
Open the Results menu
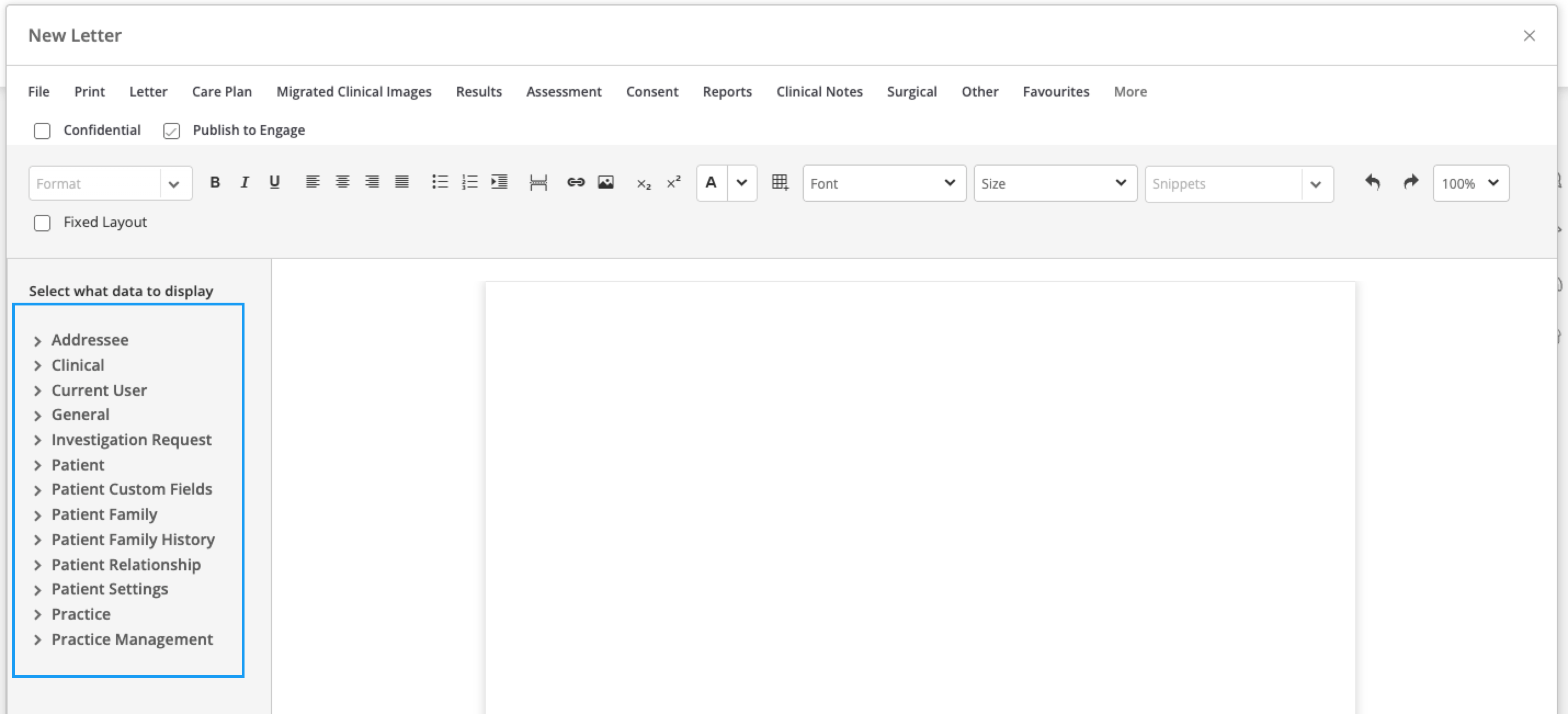479,92
